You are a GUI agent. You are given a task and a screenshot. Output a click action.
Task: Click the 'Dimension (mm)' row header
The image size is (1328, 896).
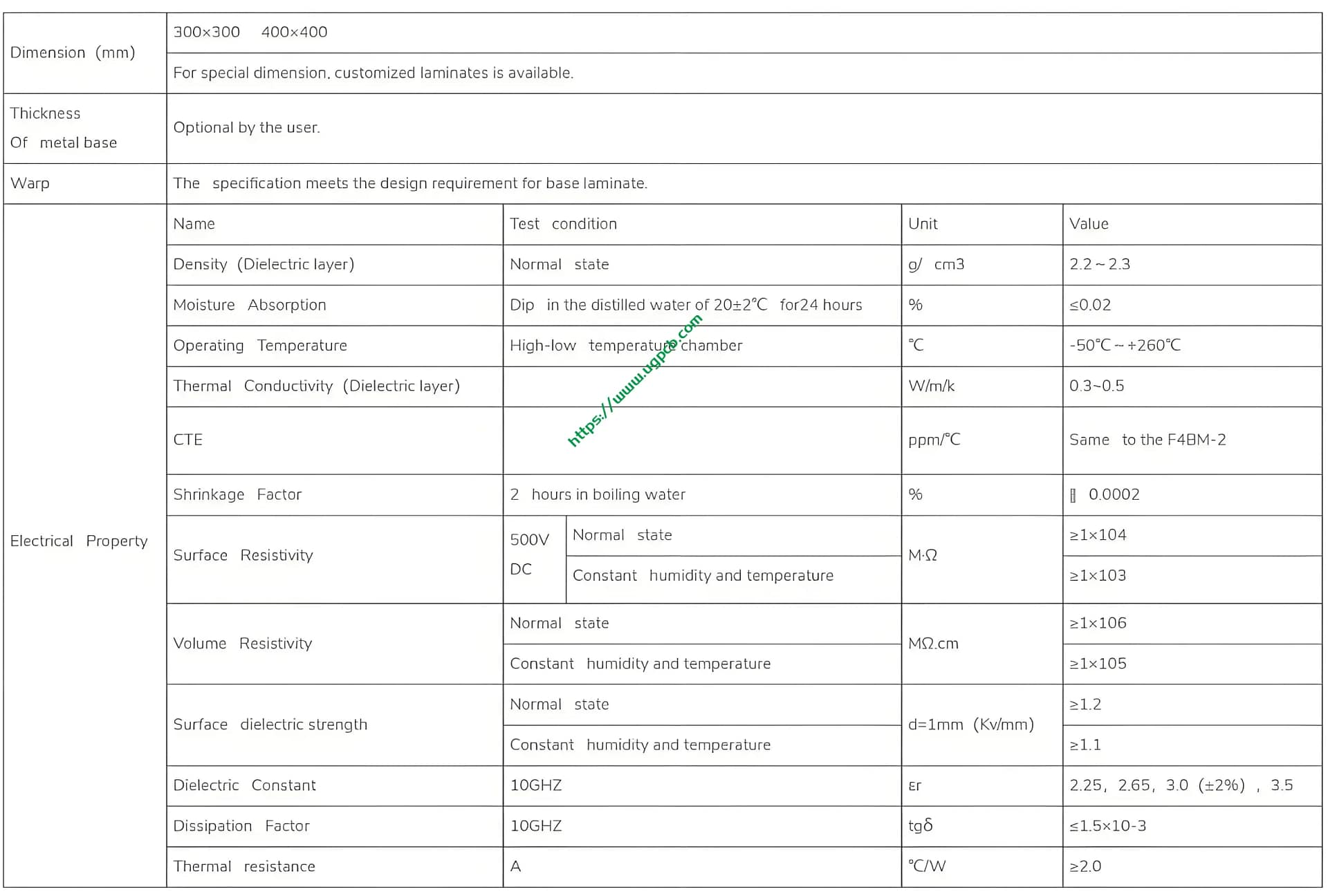coord(73,53)
